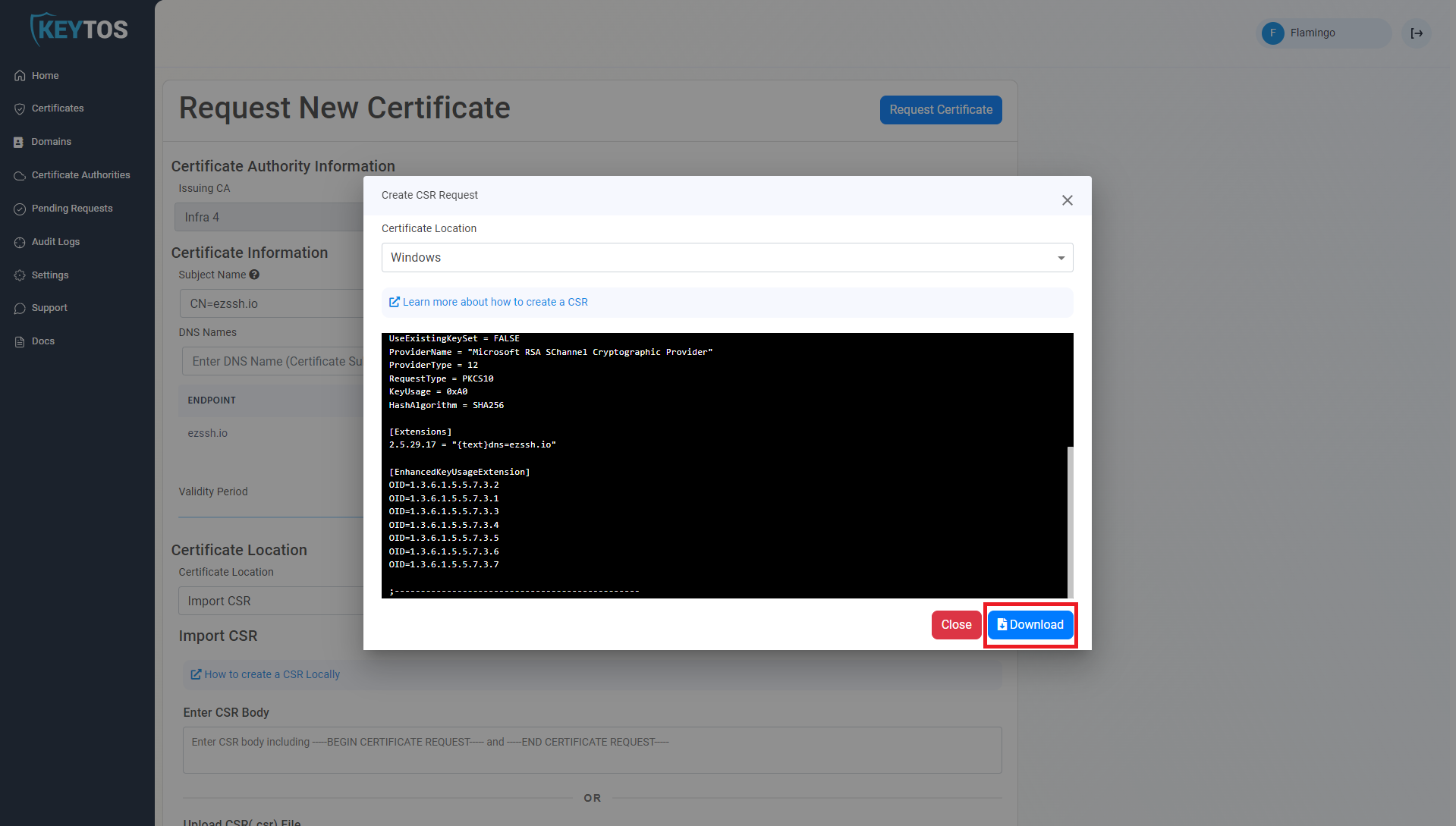Screen dimensions: 1456x826
Task: Select Audit Logs in the sidebar
Action: pyautogui.click(x=20, y=241)
